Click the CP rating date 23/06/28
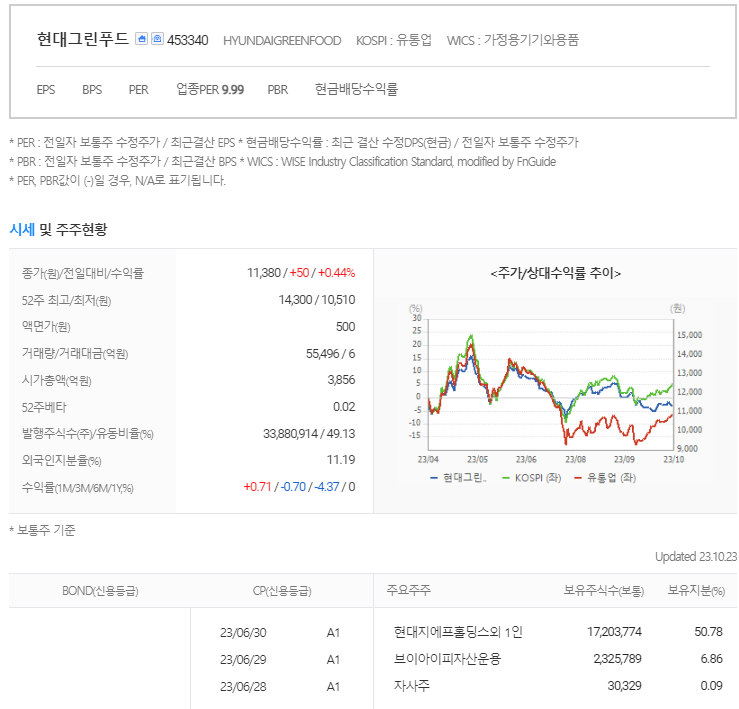The image size is (739, 709). click(x=243, y=687)
